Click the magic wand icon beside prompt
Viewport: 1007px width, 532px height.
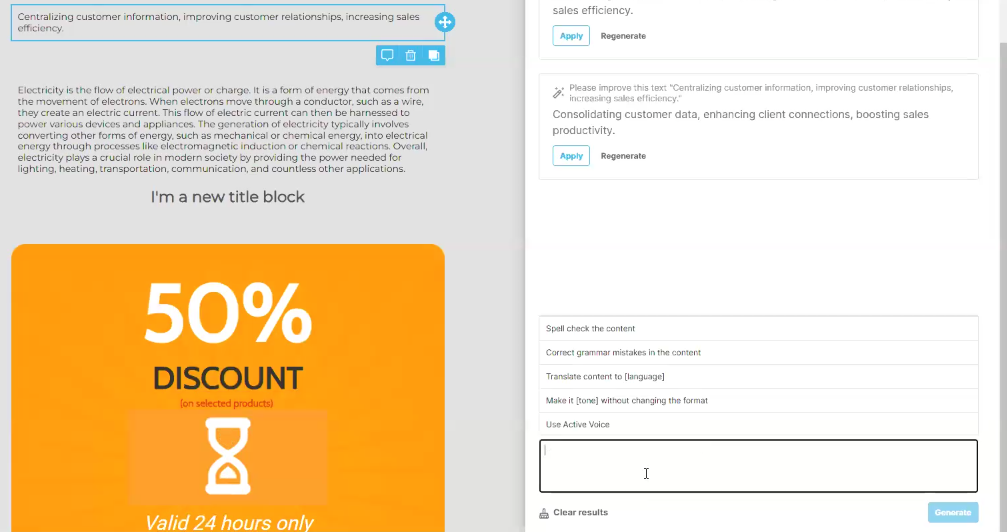tap(558, 93)
